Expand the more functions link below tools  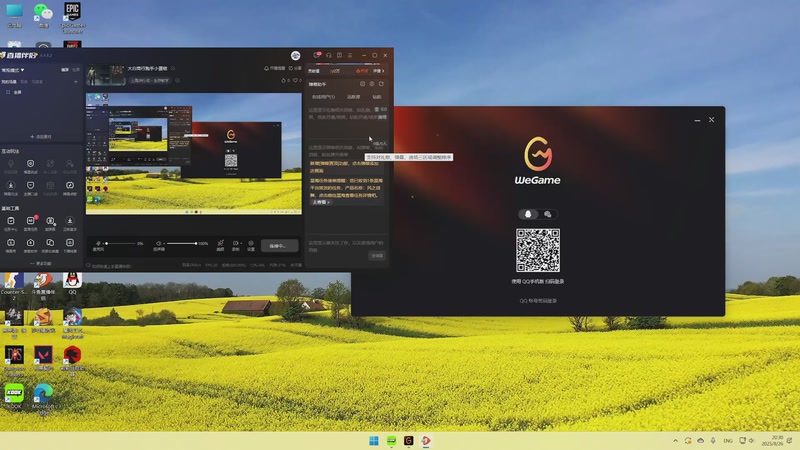(41, 264)
